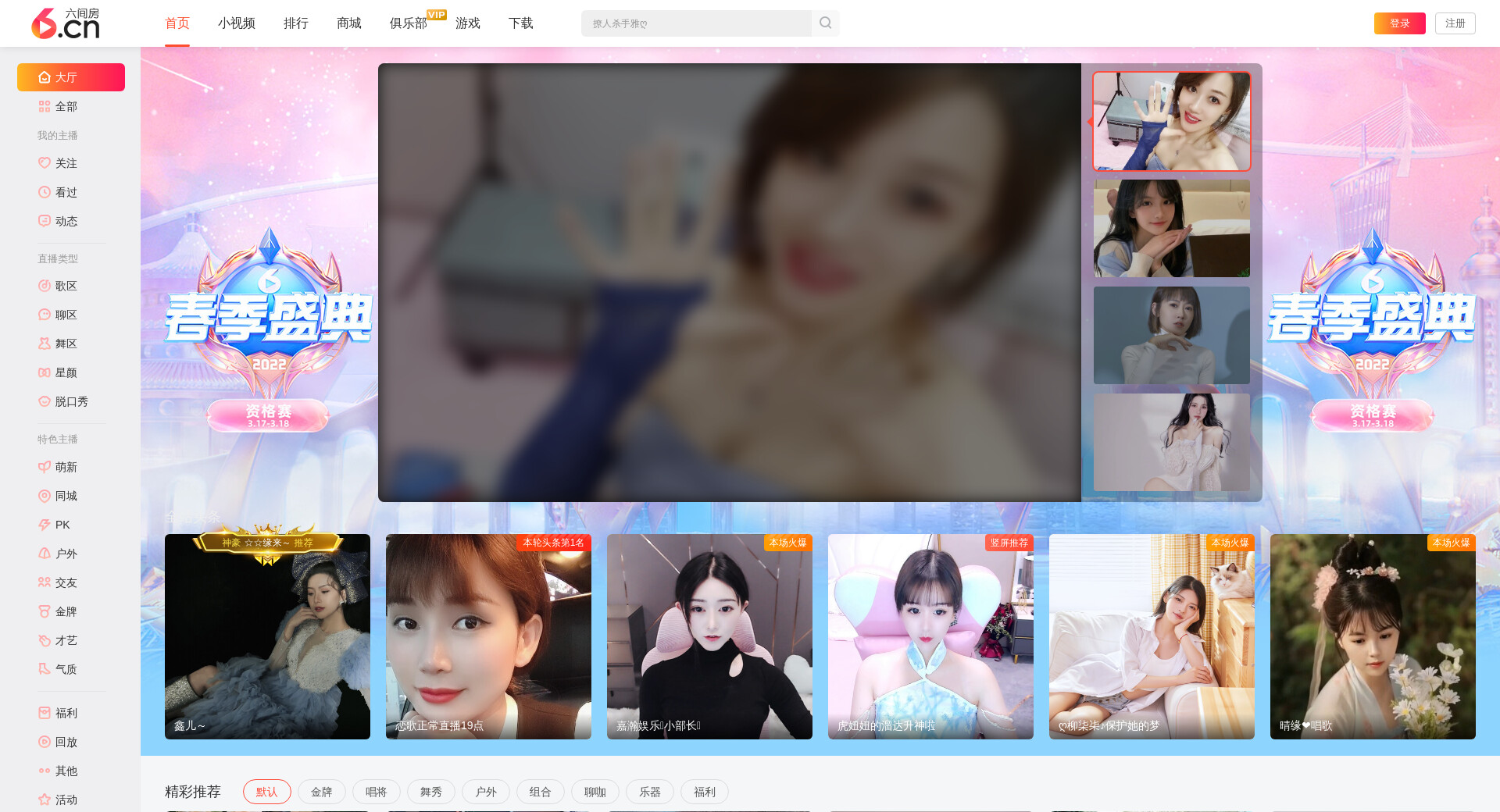Select the second stream thumbnail in the player list
This screenshot has width=1500, height=812.
coord(1172,229)
